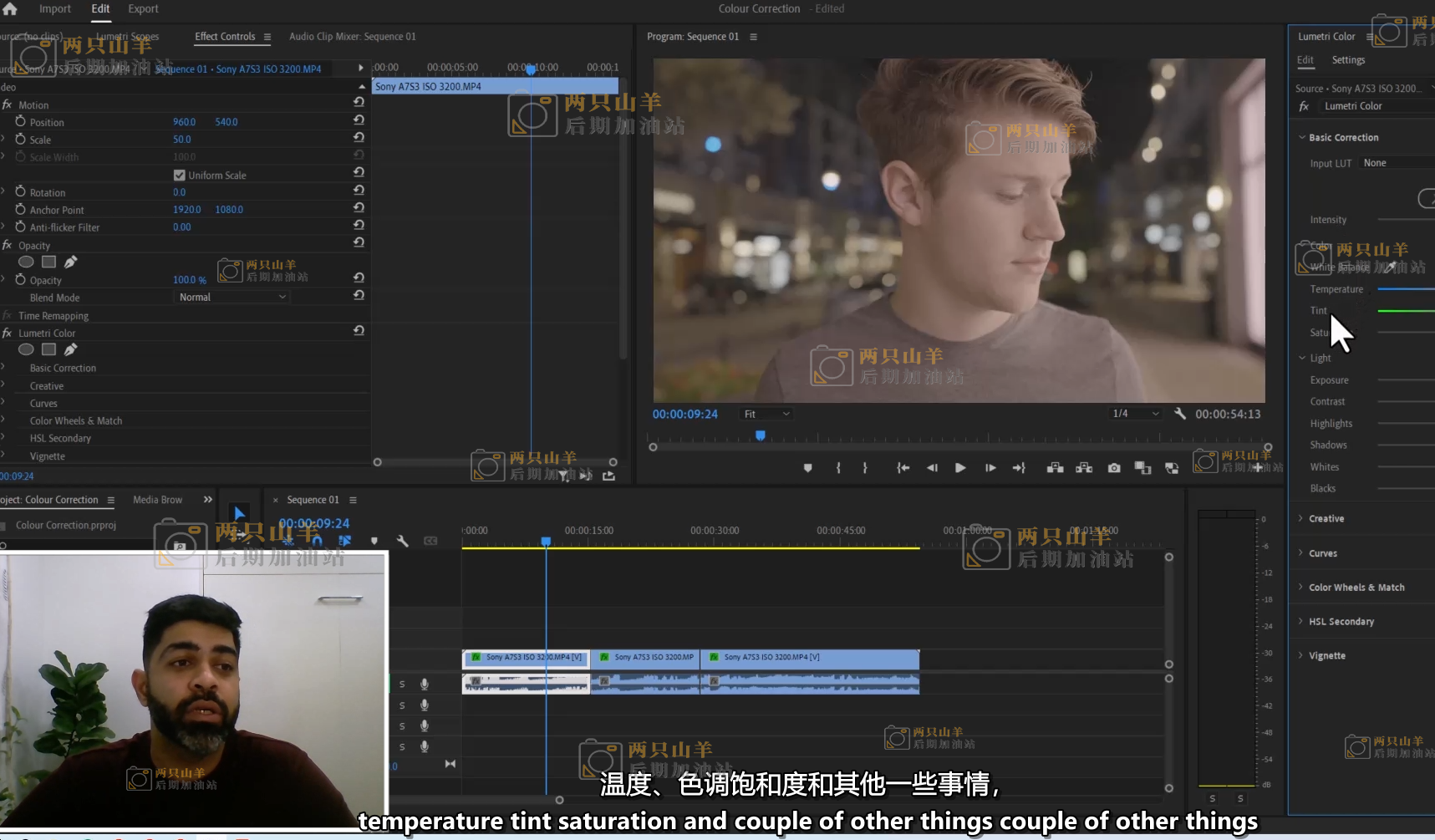Image resolution: width=1435 pixels, height=840 pixels.
Task: Reset the Position parameter value
Action: click(x=359, y=120)
